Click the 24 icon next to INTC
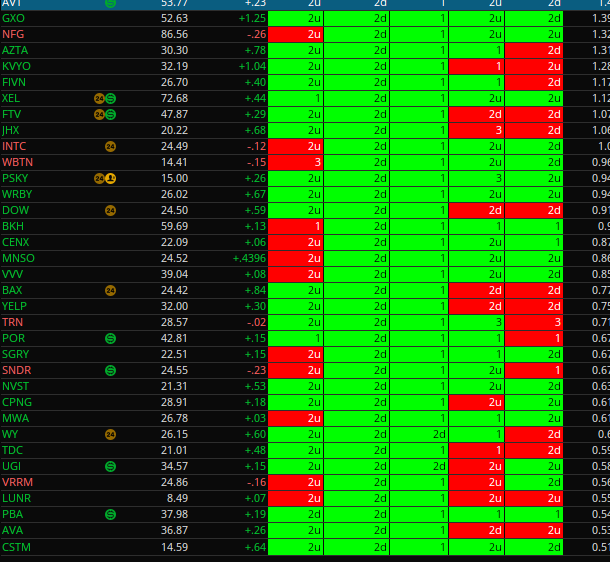The image size is (610, 562). [x=110, y=147]
